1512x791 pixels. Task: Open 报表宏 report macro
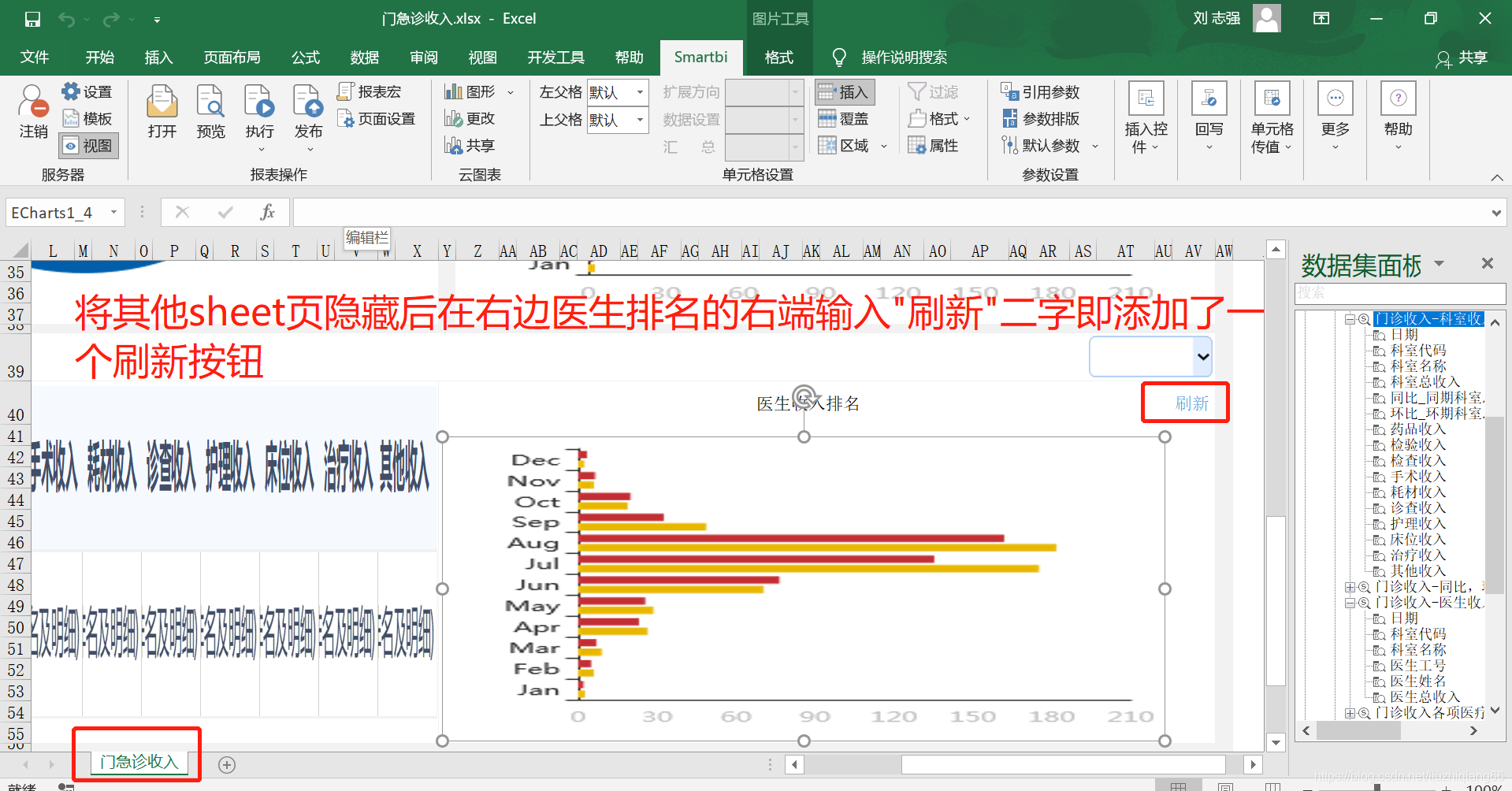click(369, 92)
